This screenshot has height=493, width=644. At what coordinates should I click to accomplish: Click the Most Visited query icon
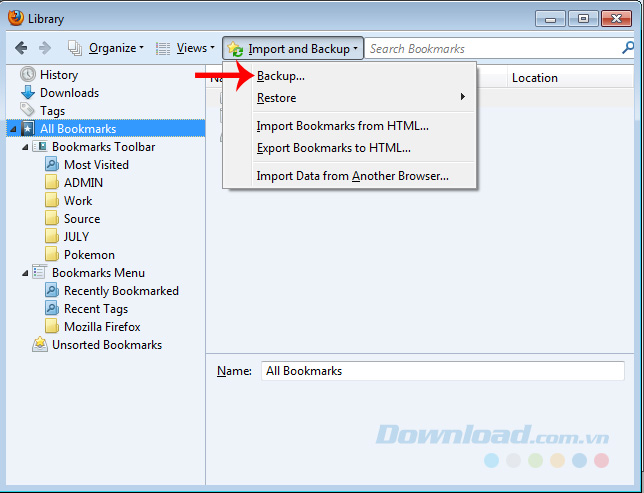[52, 164]
